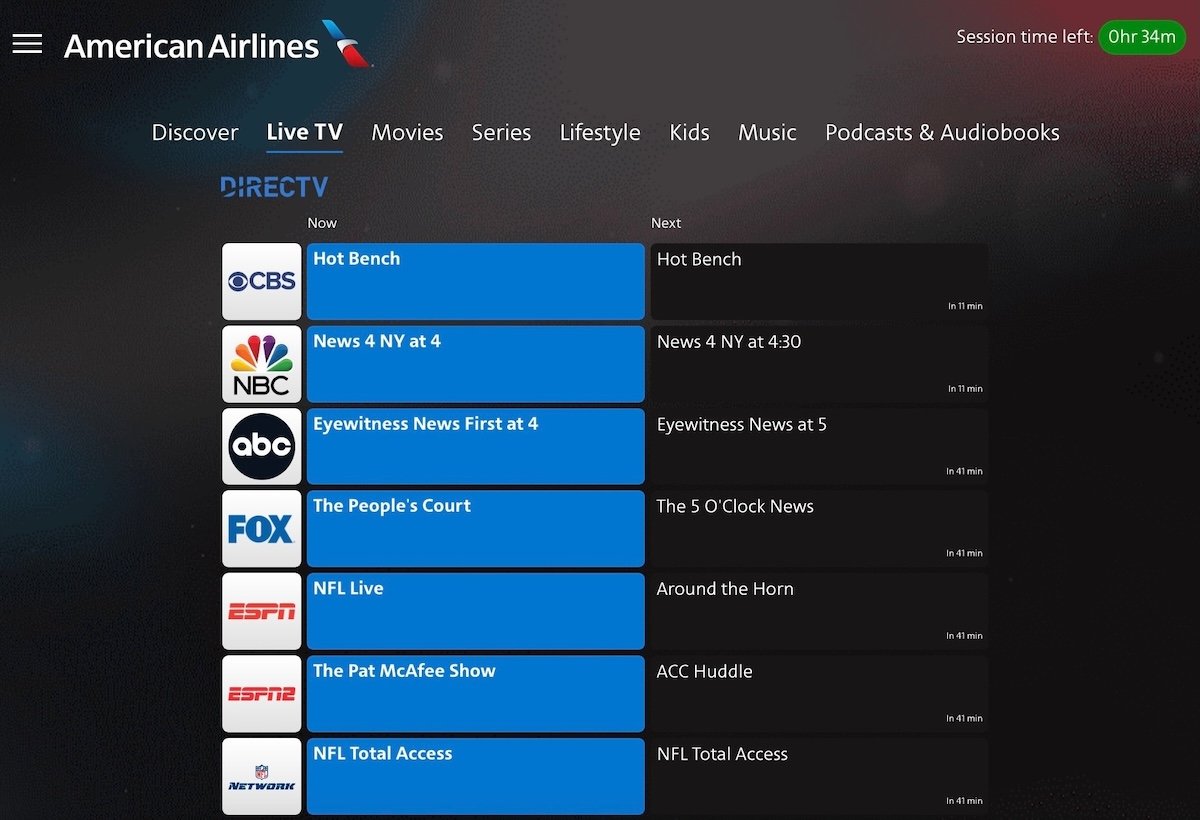View upcoming ACC Huddle
1200x820 pixels.
(x=819, y=694)
